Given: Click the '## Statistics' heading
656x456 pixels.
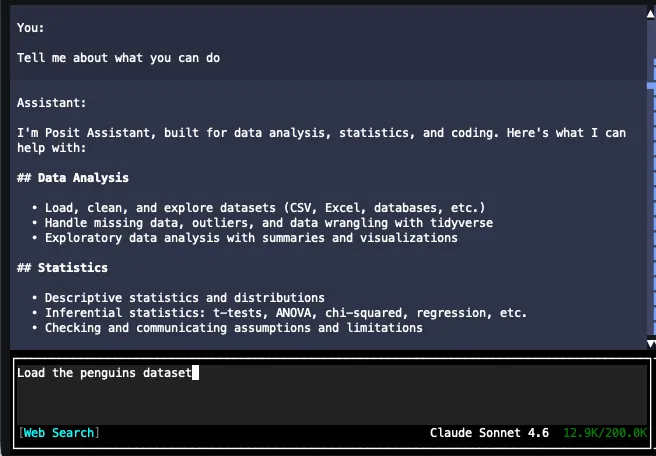Looking at the screenshot, I should coord(62,268).
